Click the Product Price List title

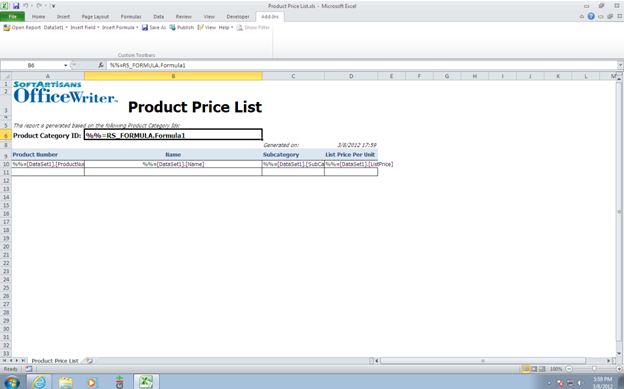pos(195,107)
